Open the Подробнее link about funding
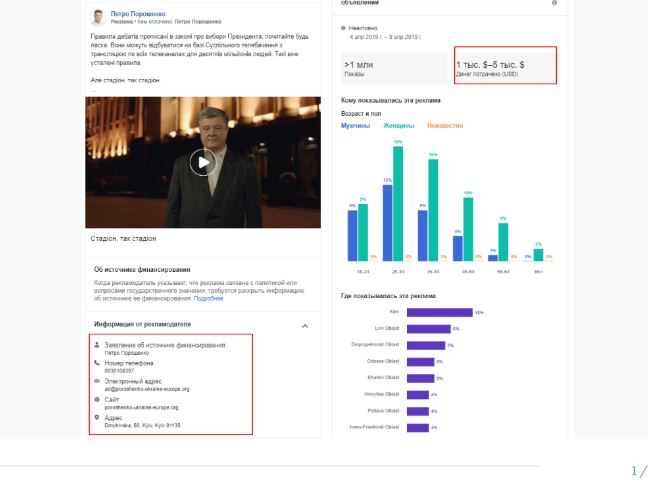This screenshot has width=648, height=481. (x=208, y=298)
